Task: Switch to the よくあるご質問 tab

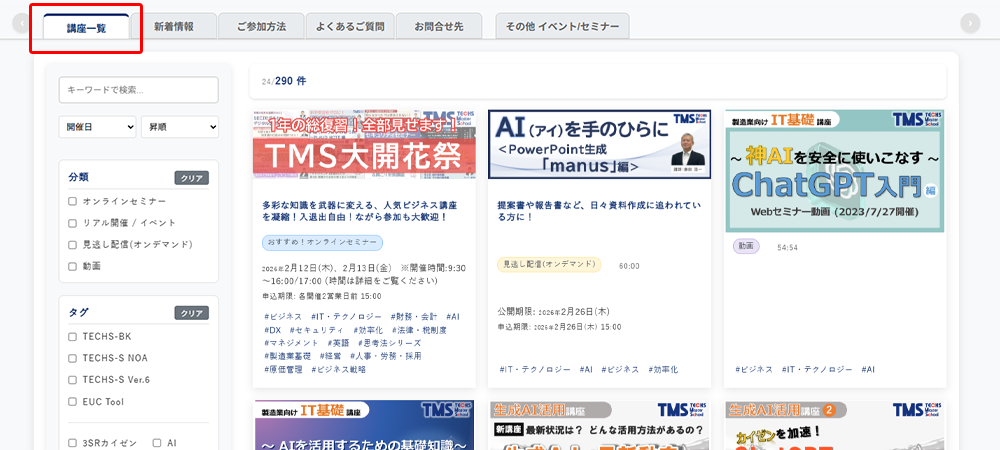Action: 347,27
